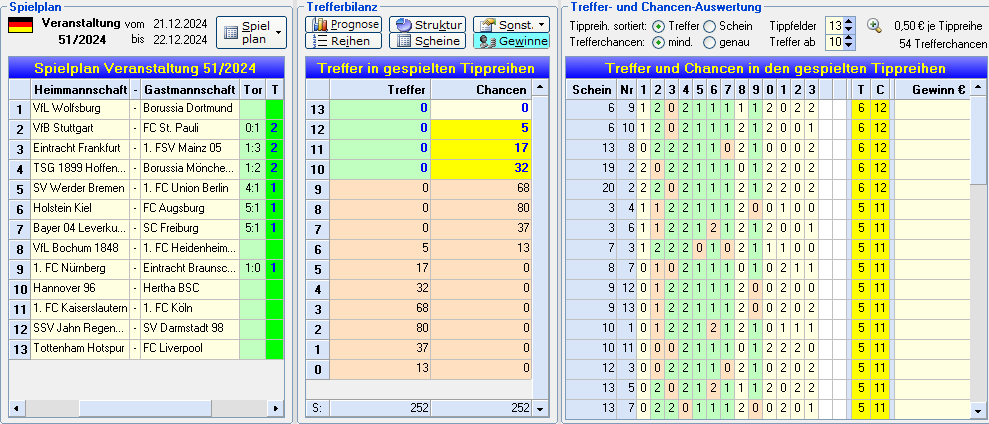Open the Scheine view
The height and width of the screenshot is (424, 989).
(x=428, y=41)
